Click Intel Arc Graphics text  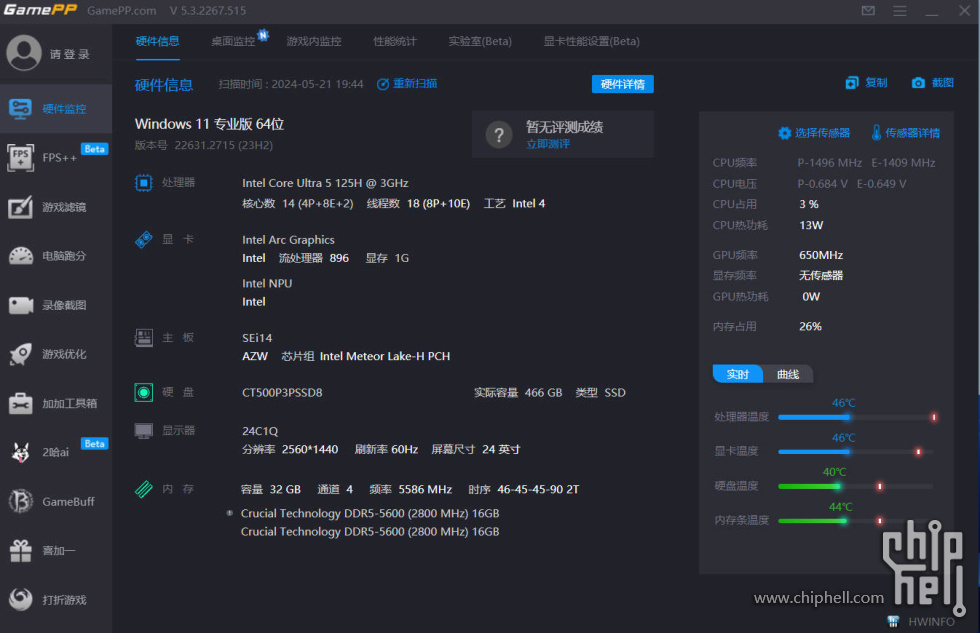point(288,240)
